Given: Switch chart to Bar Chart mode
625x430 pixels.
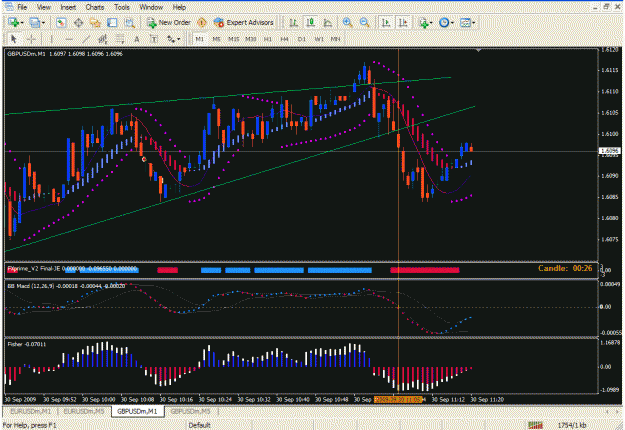Looking at the screenshot, I should coord(293,23).
